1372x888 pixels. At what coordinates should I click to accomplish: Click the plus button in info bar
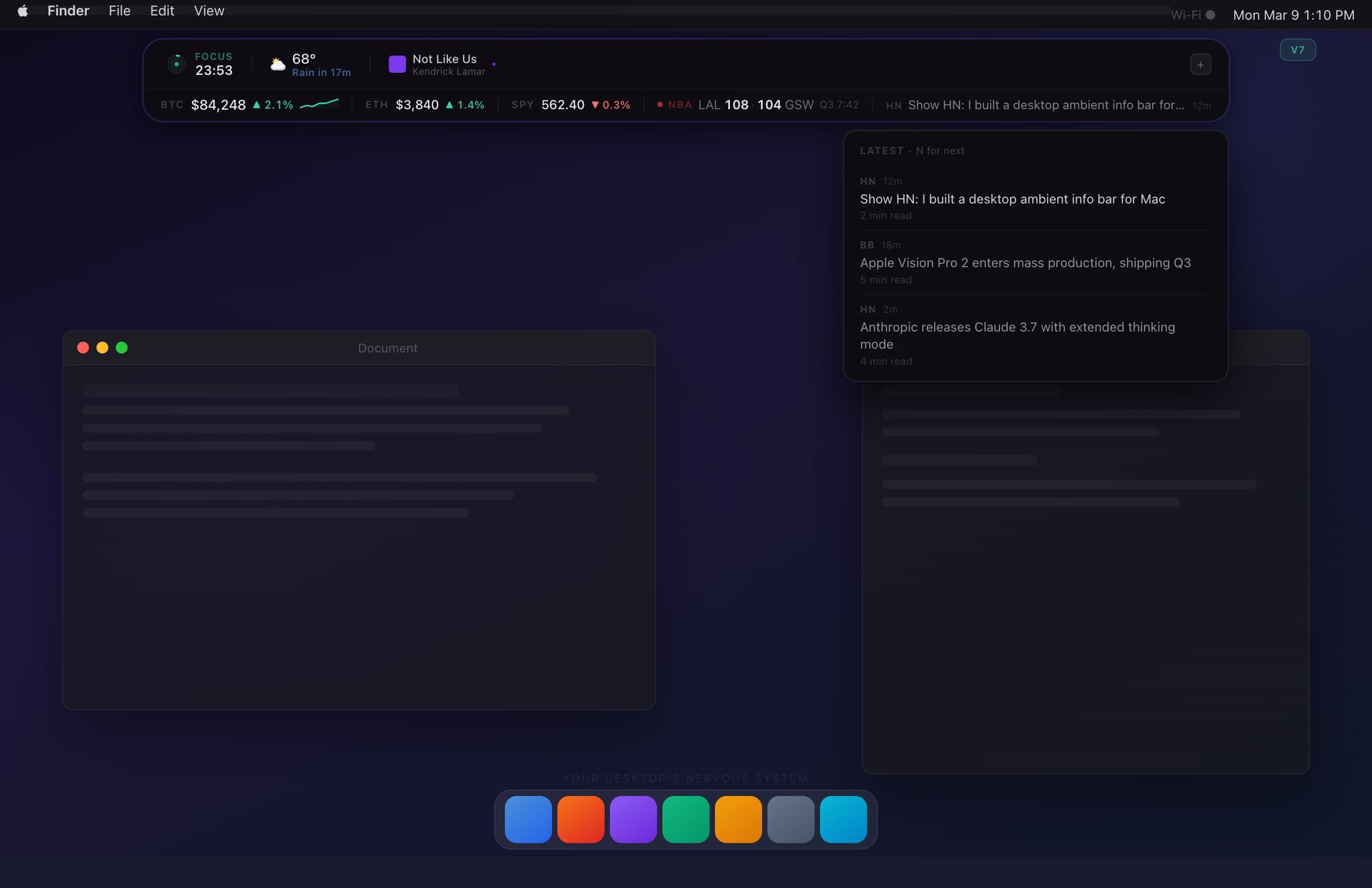tap(1200, 64)
